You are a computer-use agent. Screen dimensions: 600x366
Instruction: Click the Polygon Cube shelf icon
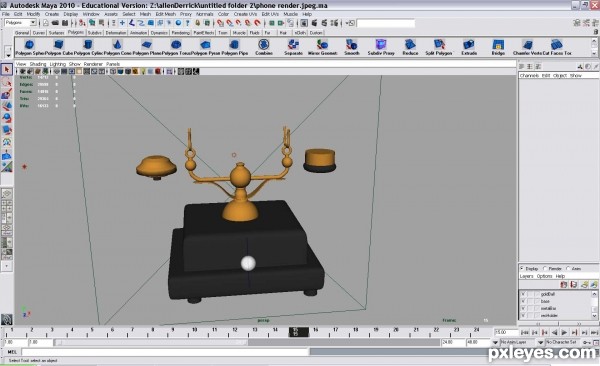tap(59, 44)
